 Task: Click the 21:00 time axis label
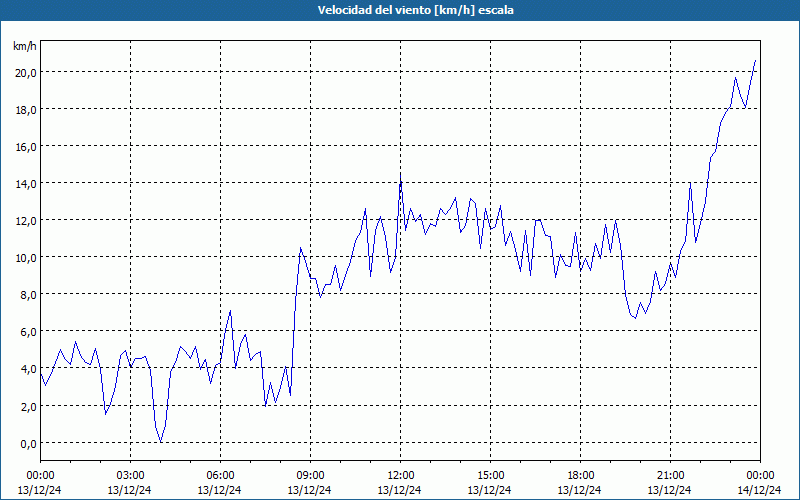point(670,476)
